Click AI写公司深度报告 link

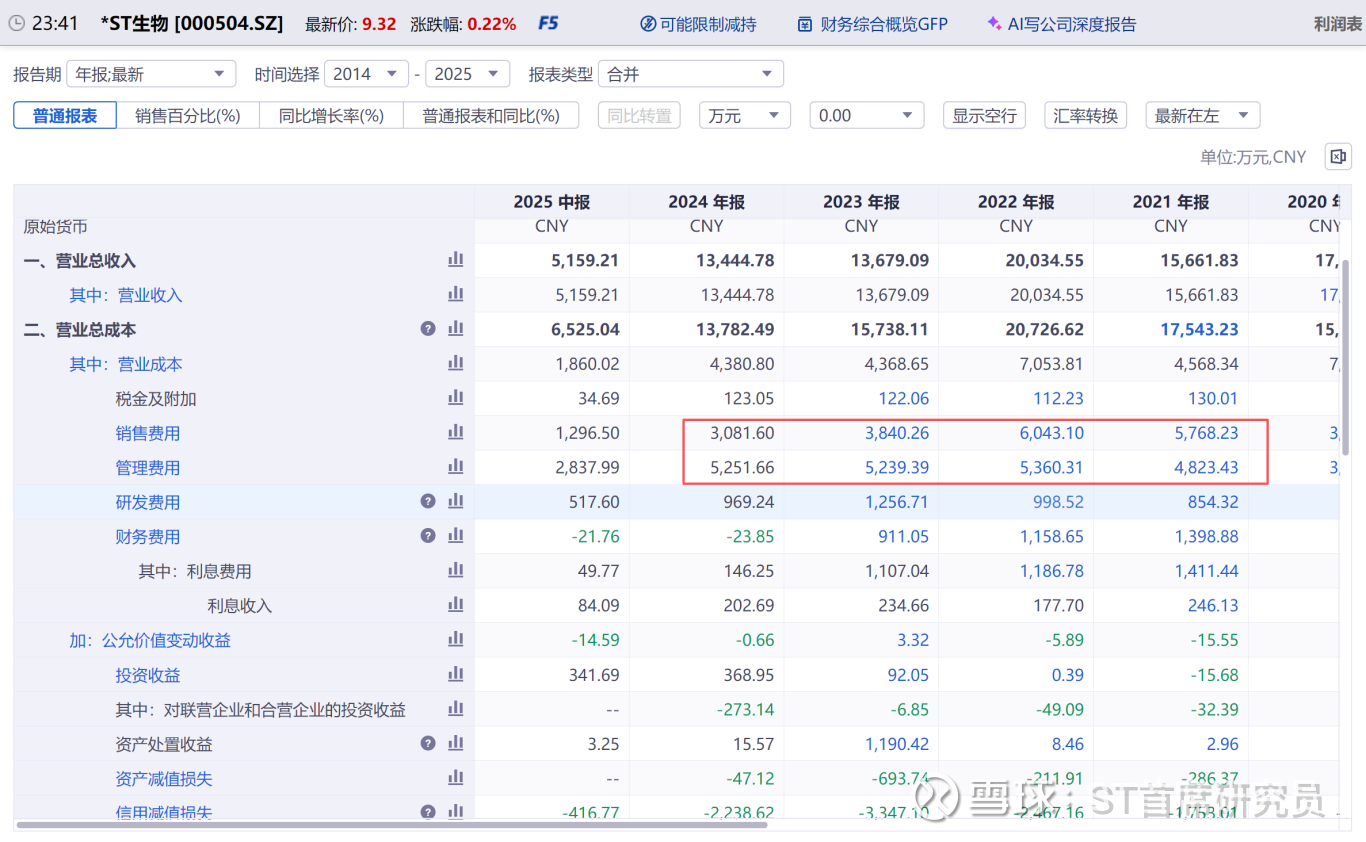pyautogui.click(x=1061, y=24)
